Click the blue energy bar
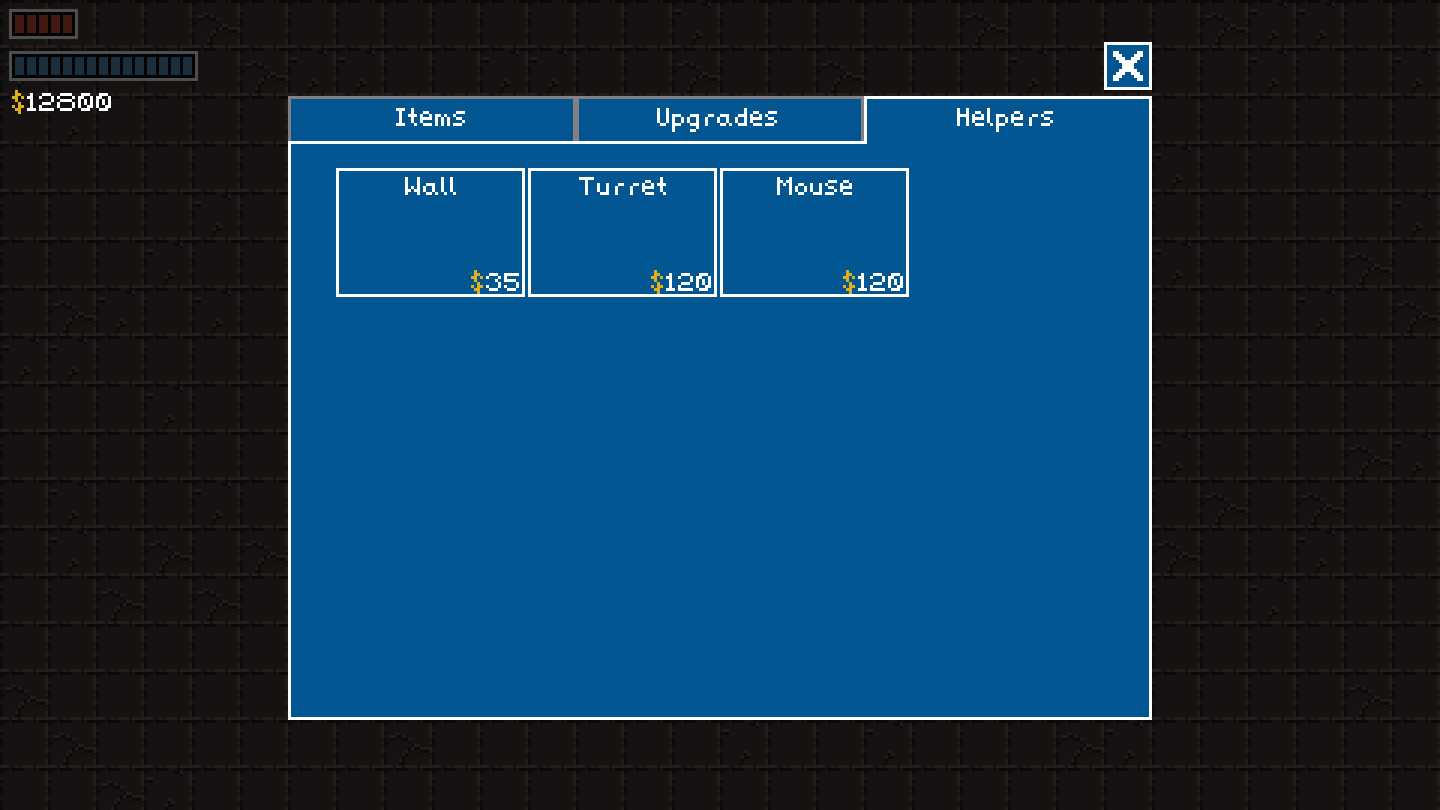This screenshot has width=1440, height=810. tap(103, 66)
